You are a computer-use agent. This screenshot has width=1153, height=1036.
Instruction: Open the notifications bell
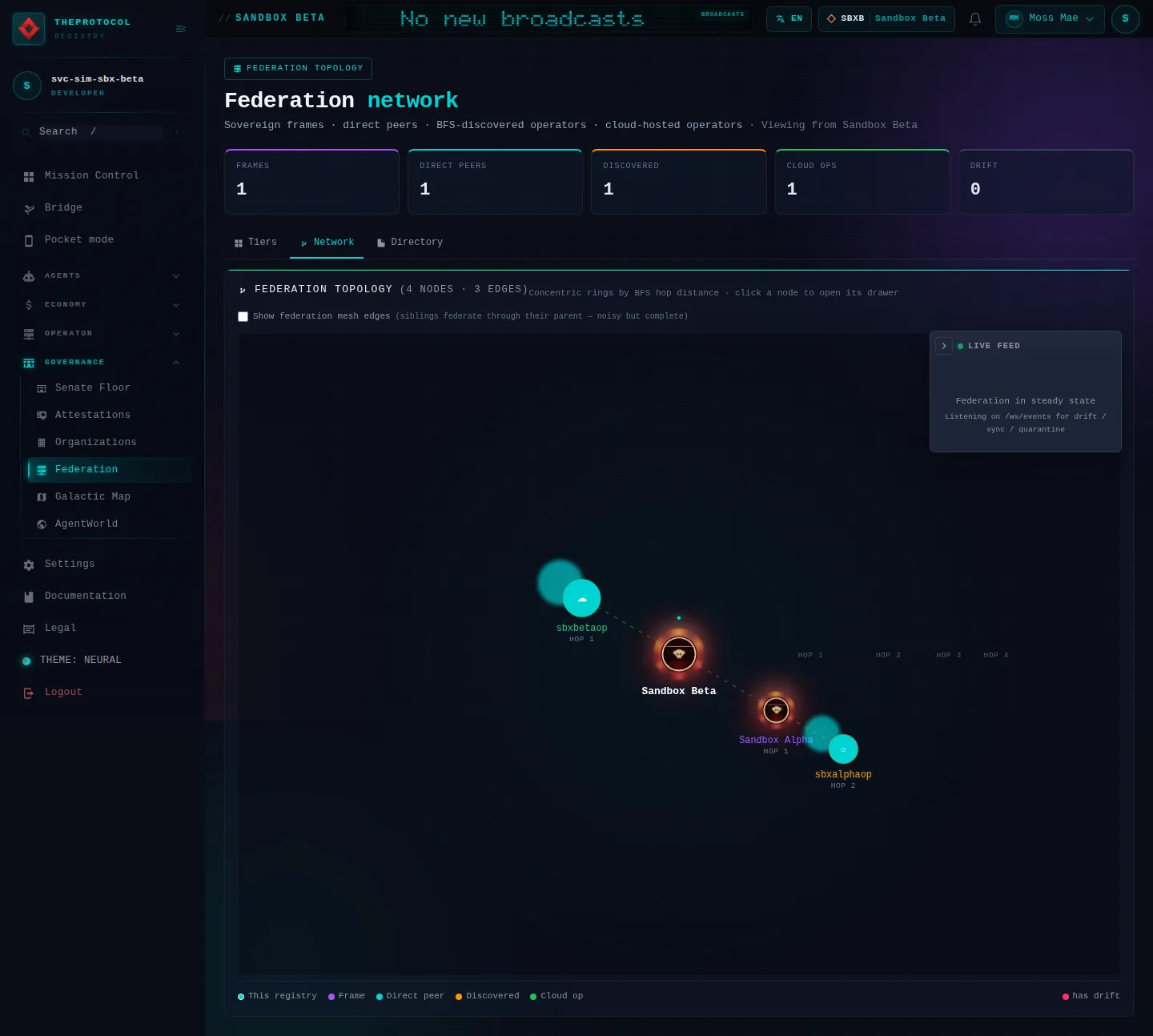click(x=975, y=18)
